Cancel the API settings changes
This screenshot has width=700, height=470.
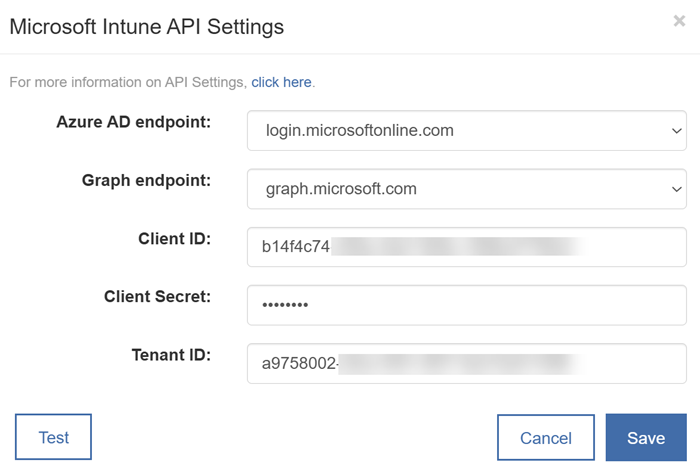point(546,437)
